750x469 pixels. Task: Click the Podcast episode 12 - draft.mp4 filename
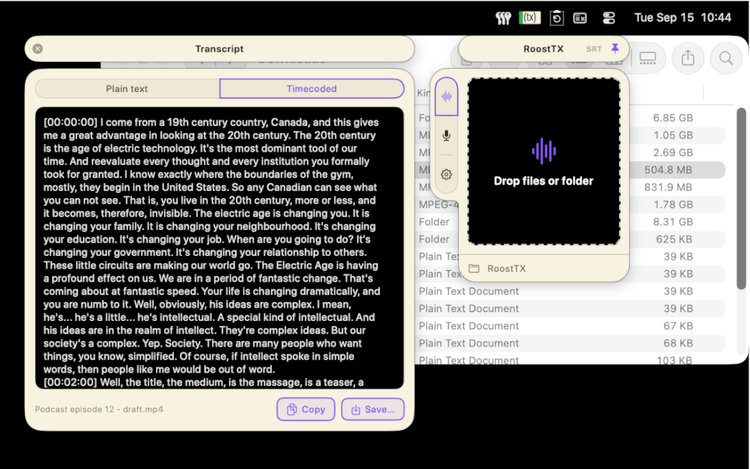[x=99, y=409]
